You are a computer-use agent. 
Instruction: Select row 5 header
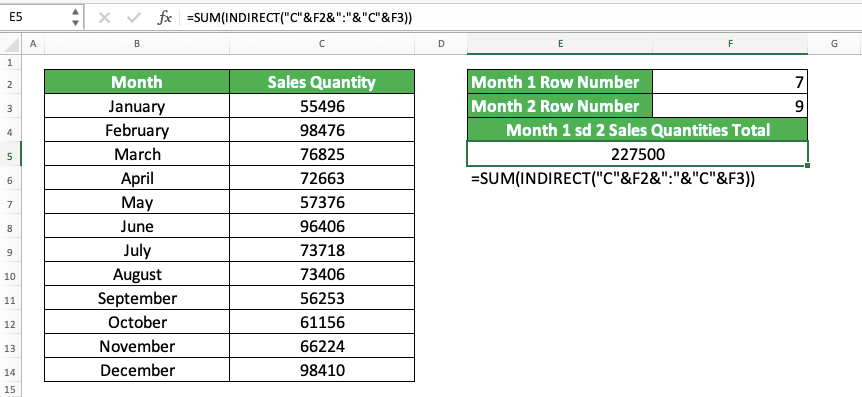10,154
